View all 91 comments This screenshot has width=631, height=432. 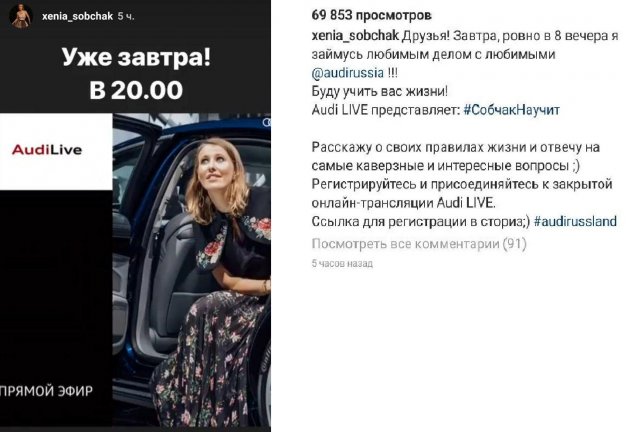pyautogui.click(x=419, y=244)
